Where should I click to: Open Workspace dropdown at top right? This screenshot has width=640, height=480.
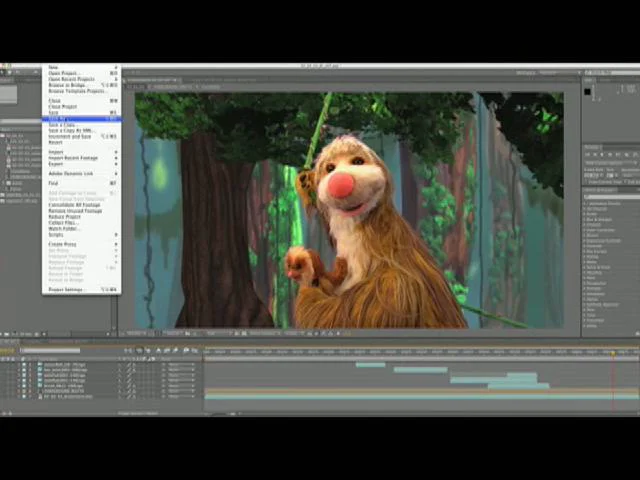560,73
